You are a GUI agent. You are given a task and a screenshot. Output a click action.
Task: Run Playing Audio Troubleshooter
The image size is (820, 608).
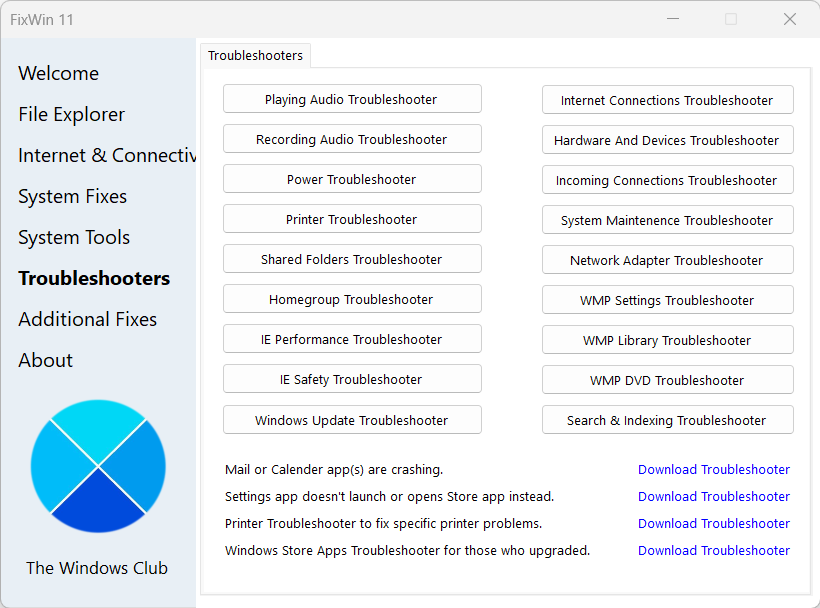click(x=352, y=99)
